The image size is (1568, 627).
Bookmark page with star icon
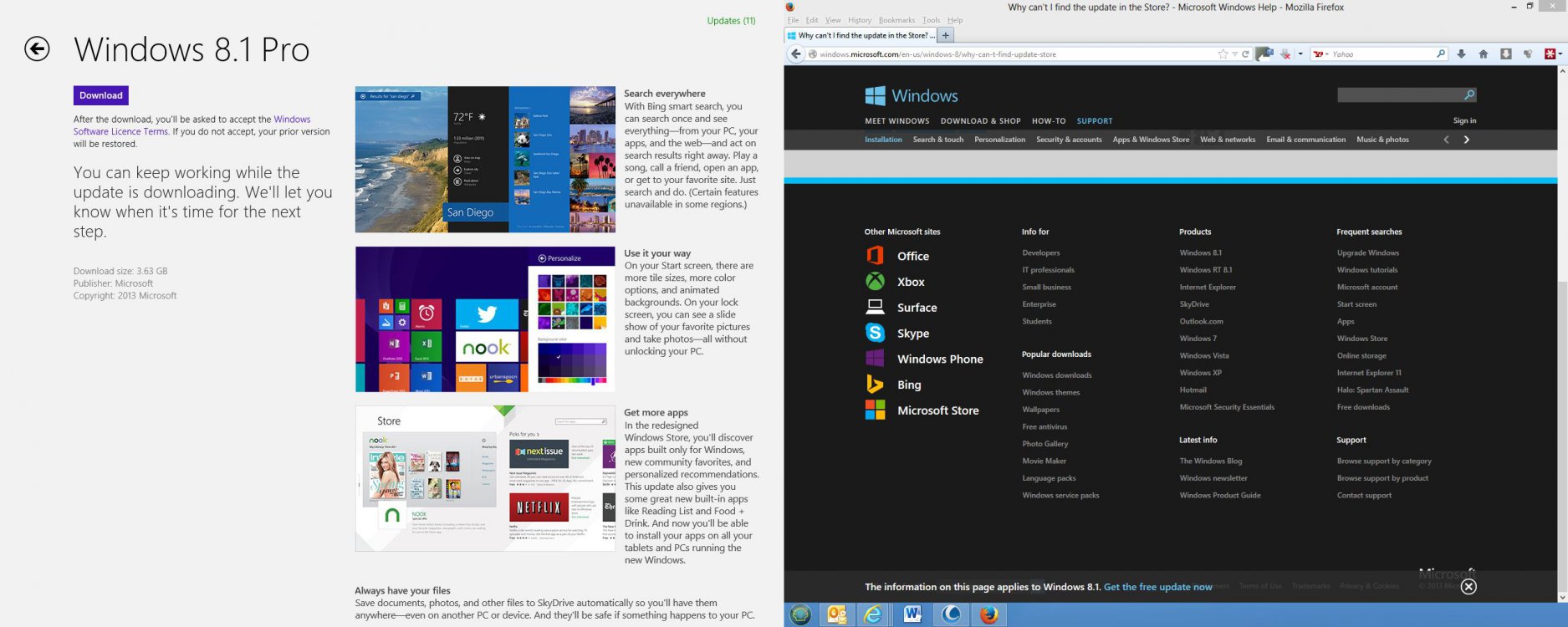click(x=1223, y=54)
